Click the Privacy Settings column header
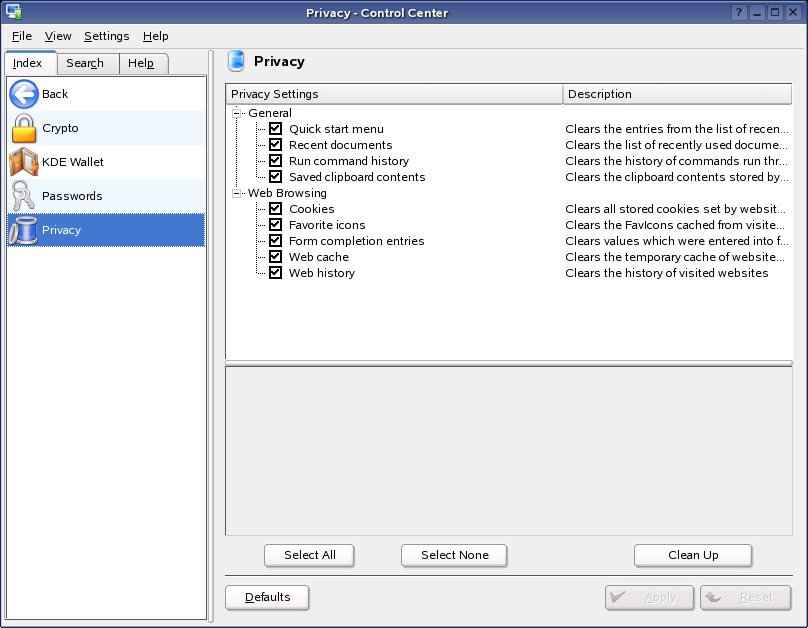Viewport: 808px width, 628px height. click(x=394, y=94)
